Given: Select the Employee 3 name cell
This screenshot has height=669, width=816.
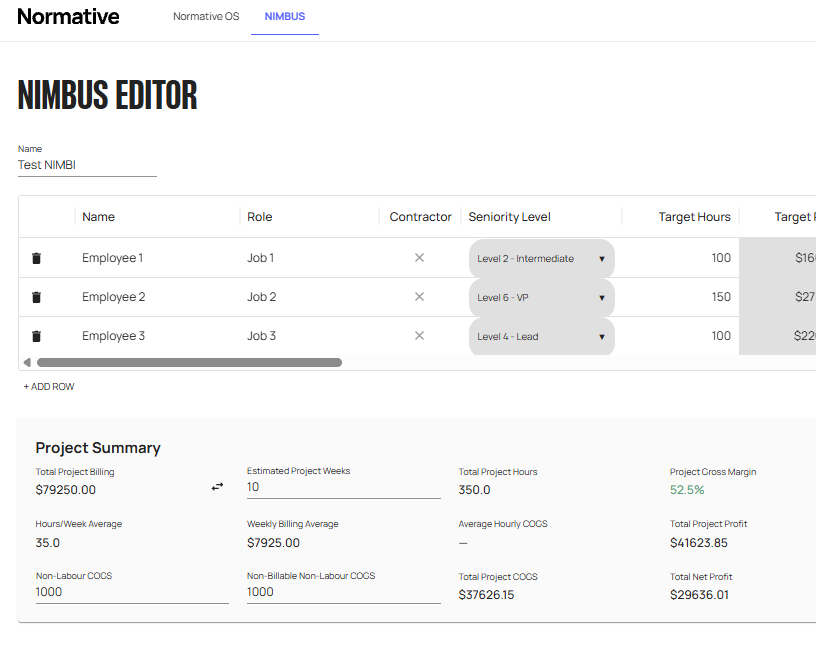Looking at the screenshot, I should [113, 336].
